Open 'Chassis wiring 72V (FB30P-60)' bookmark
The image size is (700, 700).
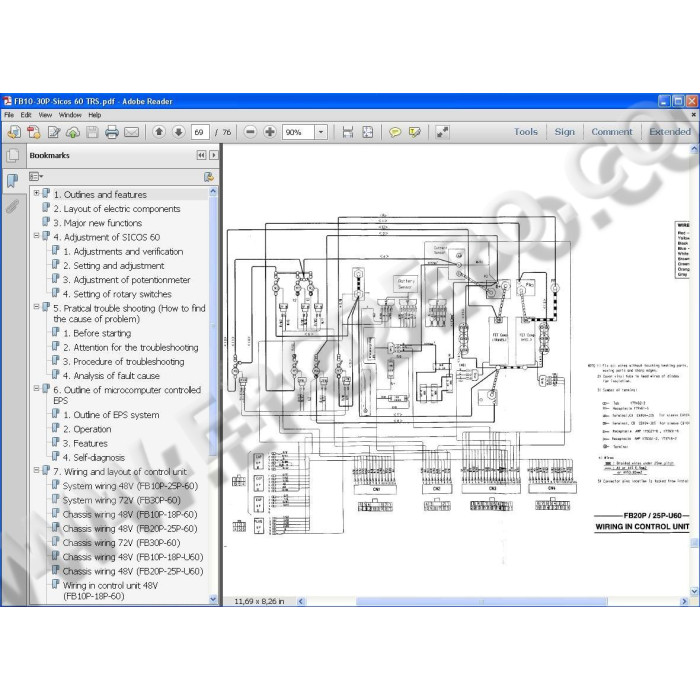tap(121, 543)
